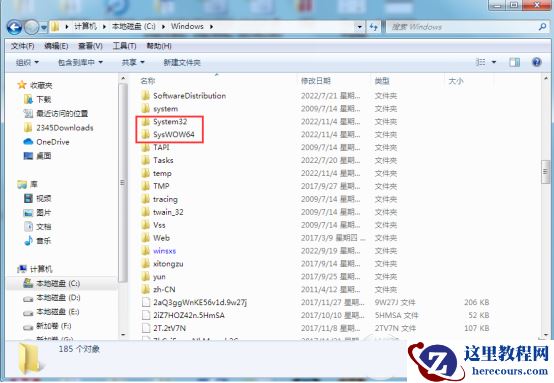Select the SysWOW64 folder icon
The image size is (554, 383).
coord(145,134)
